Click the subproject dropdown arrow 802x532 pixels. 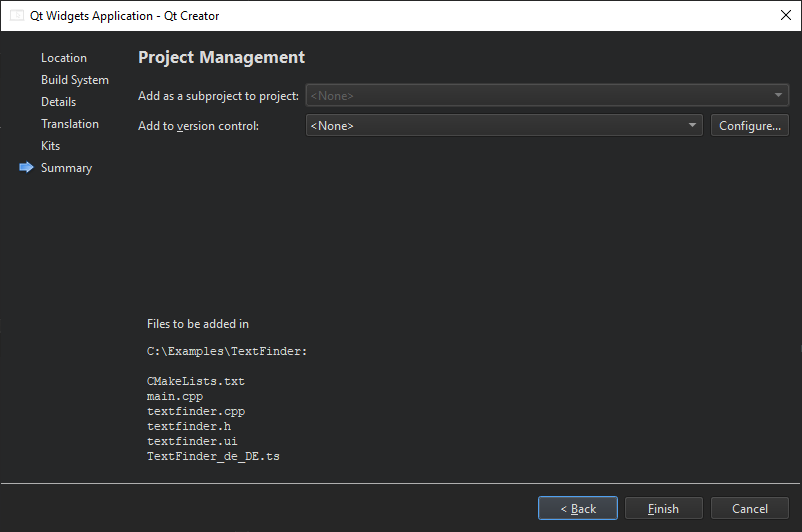click(778, 96)
